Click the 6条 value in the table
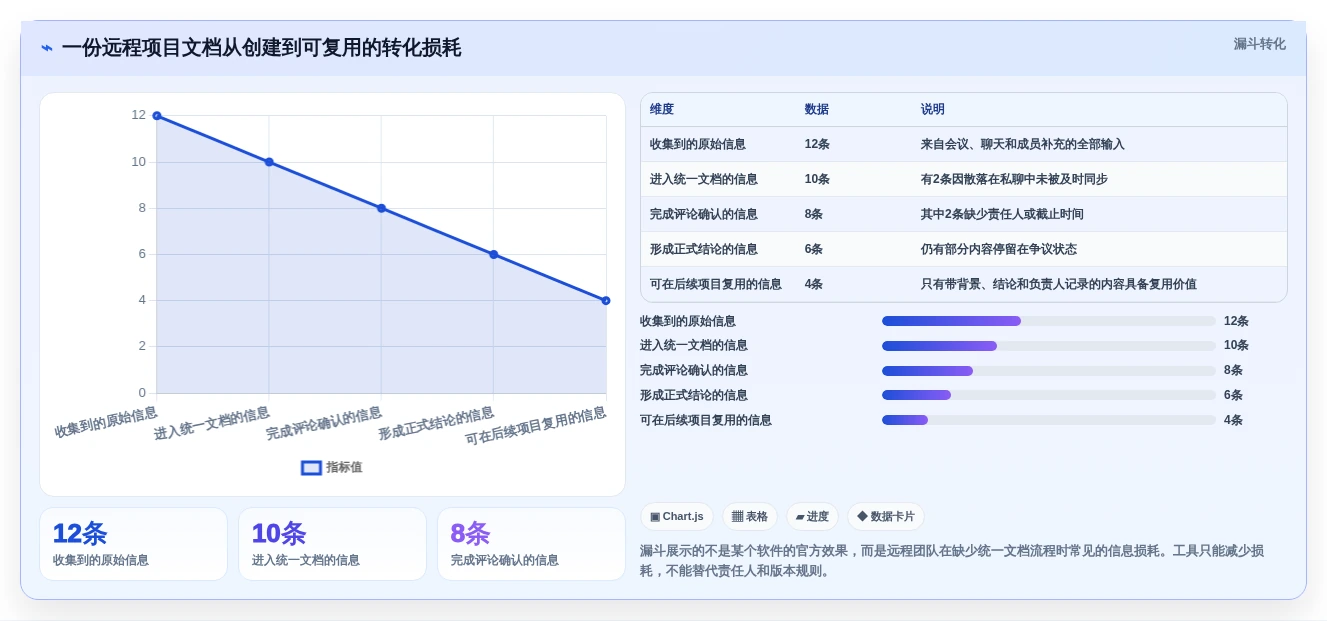The height and width of the screenshot is (621, 1327). coord(814,249)
